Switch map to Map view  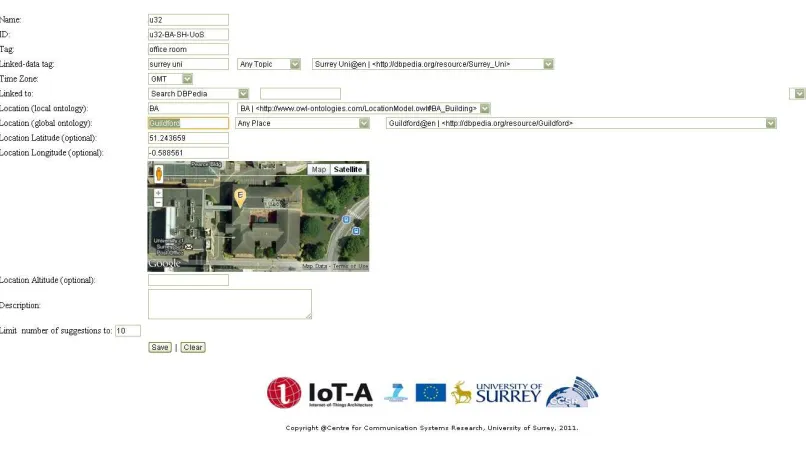pos(319,169)
